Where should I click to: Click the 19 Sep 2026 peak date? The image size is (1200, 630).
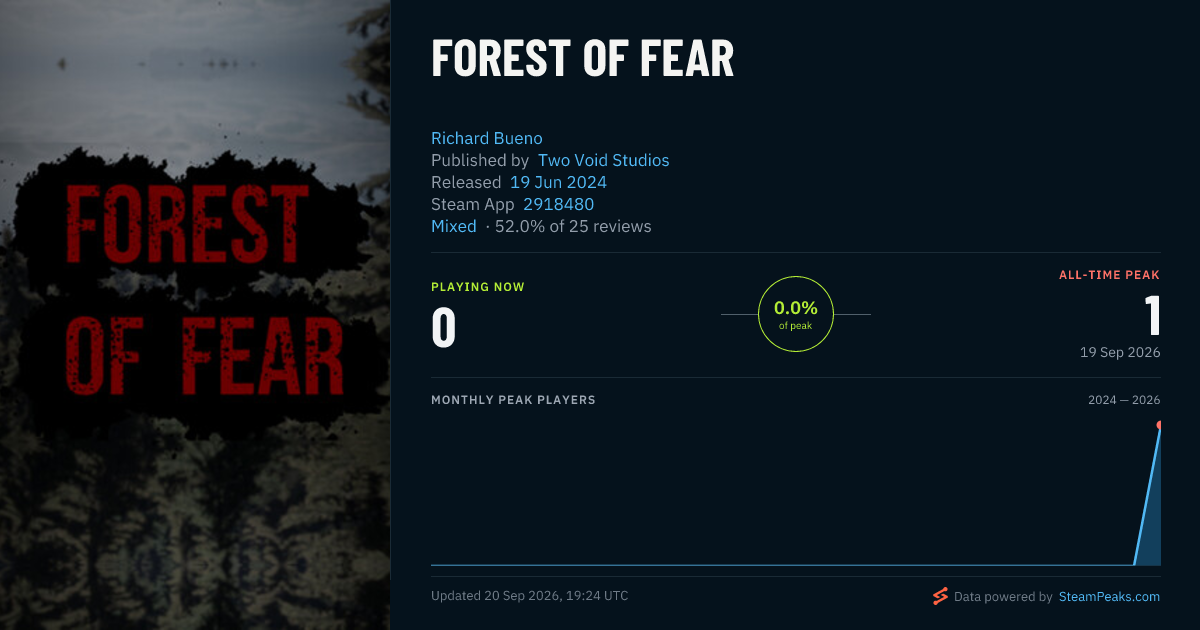(1120, 352)
